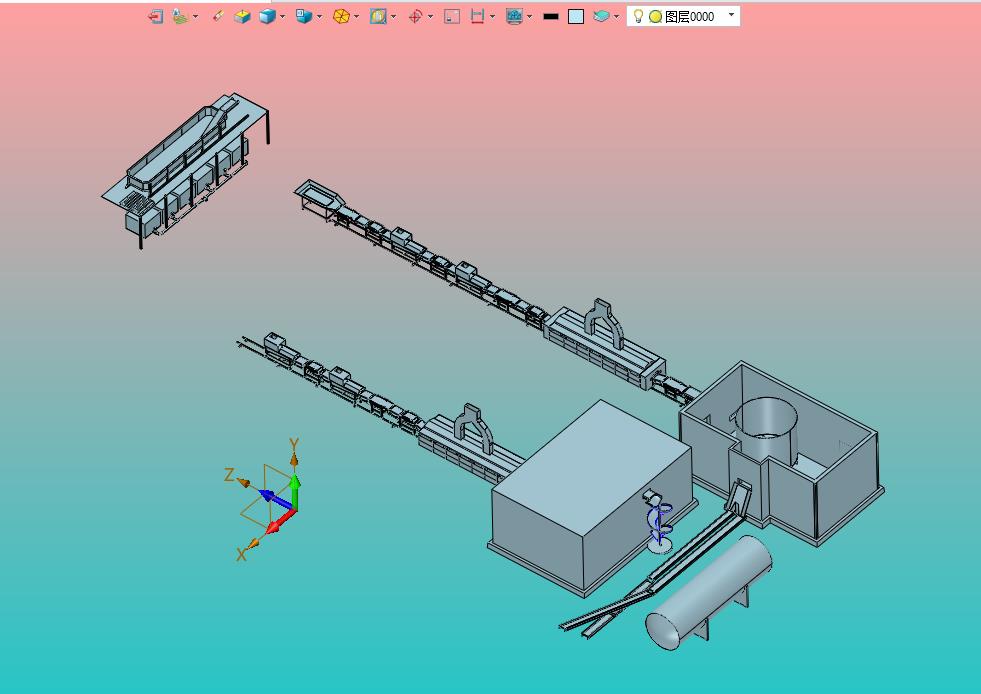Click the red dimension measure icon
Viewport: 981px width, 694px height.
(x=477, y=17)
